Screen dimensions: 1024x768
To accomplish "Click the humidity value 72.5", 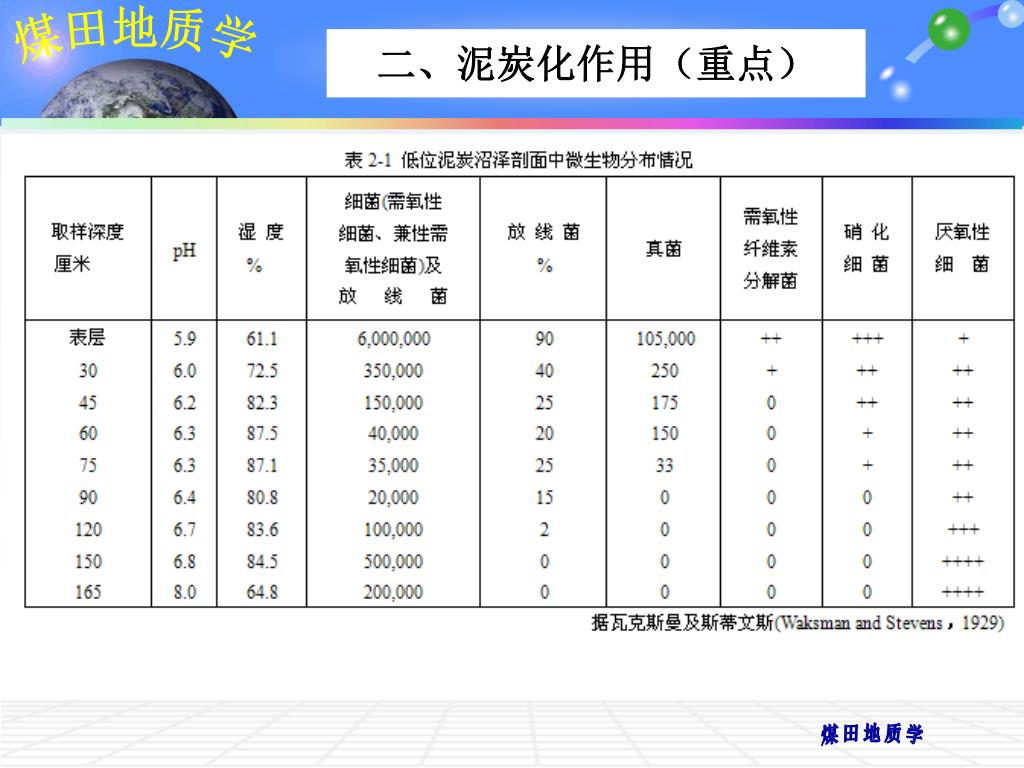I will (x=262, y=371).
